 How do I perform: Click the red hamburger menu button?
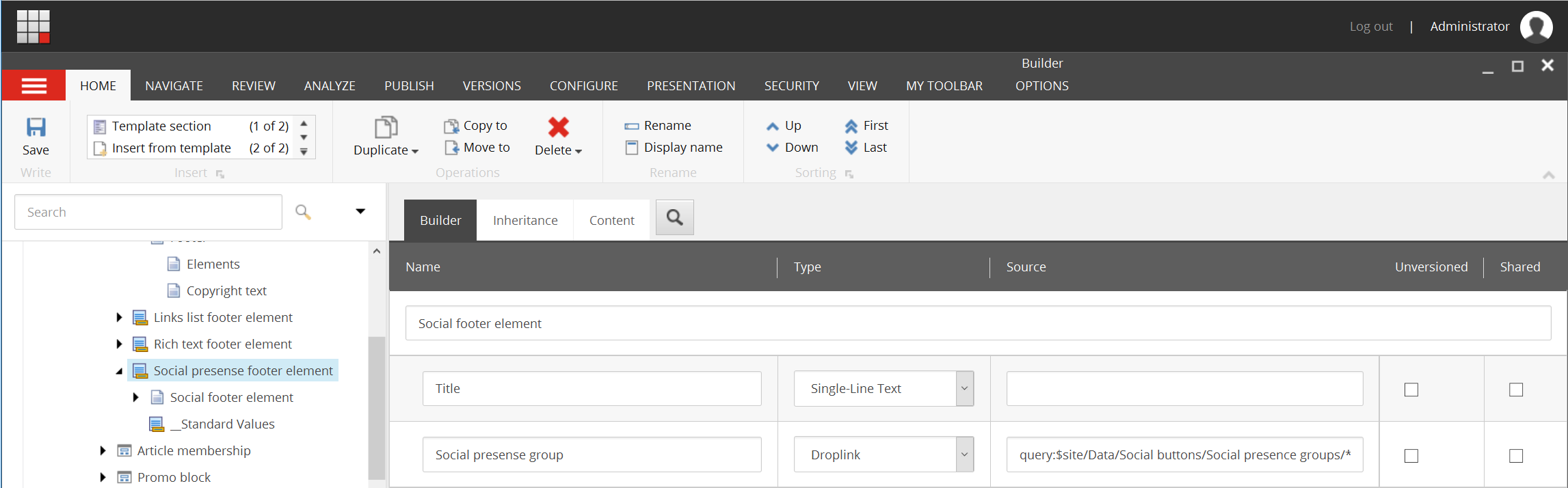[x=34, y=85]
